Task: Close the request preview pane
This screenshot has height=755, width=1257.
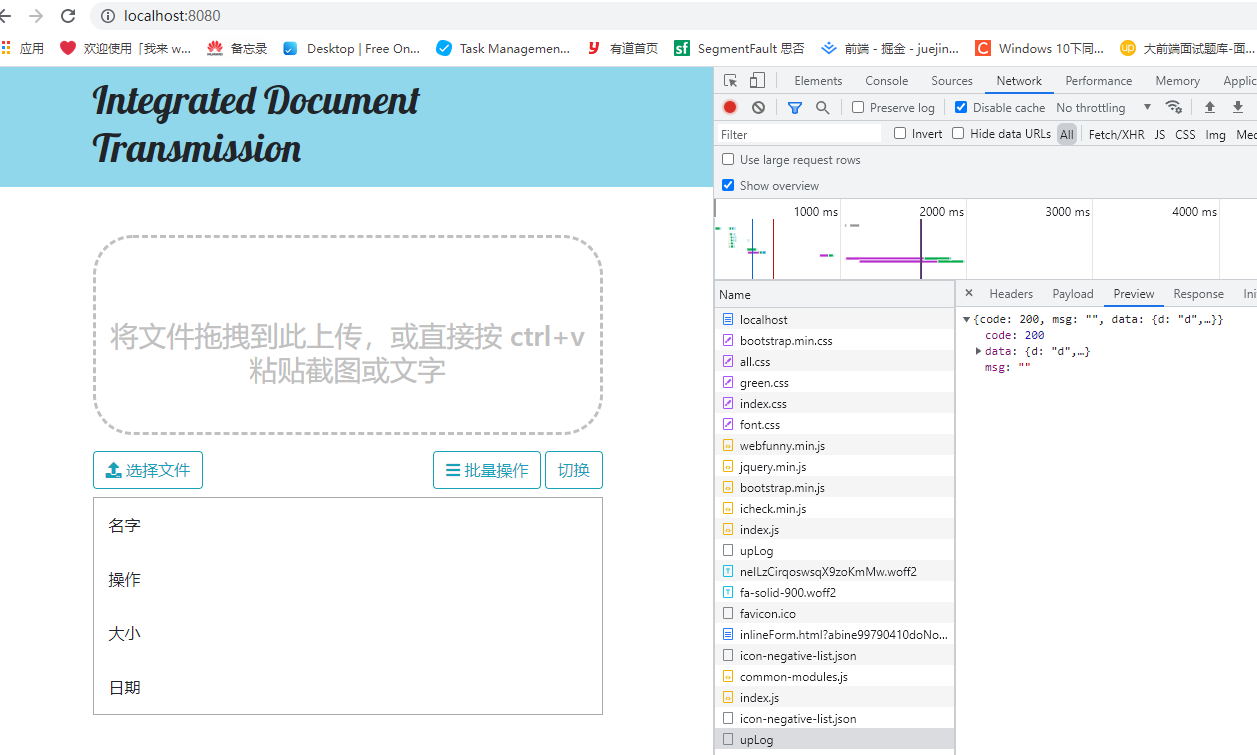Action: [968, 293]
